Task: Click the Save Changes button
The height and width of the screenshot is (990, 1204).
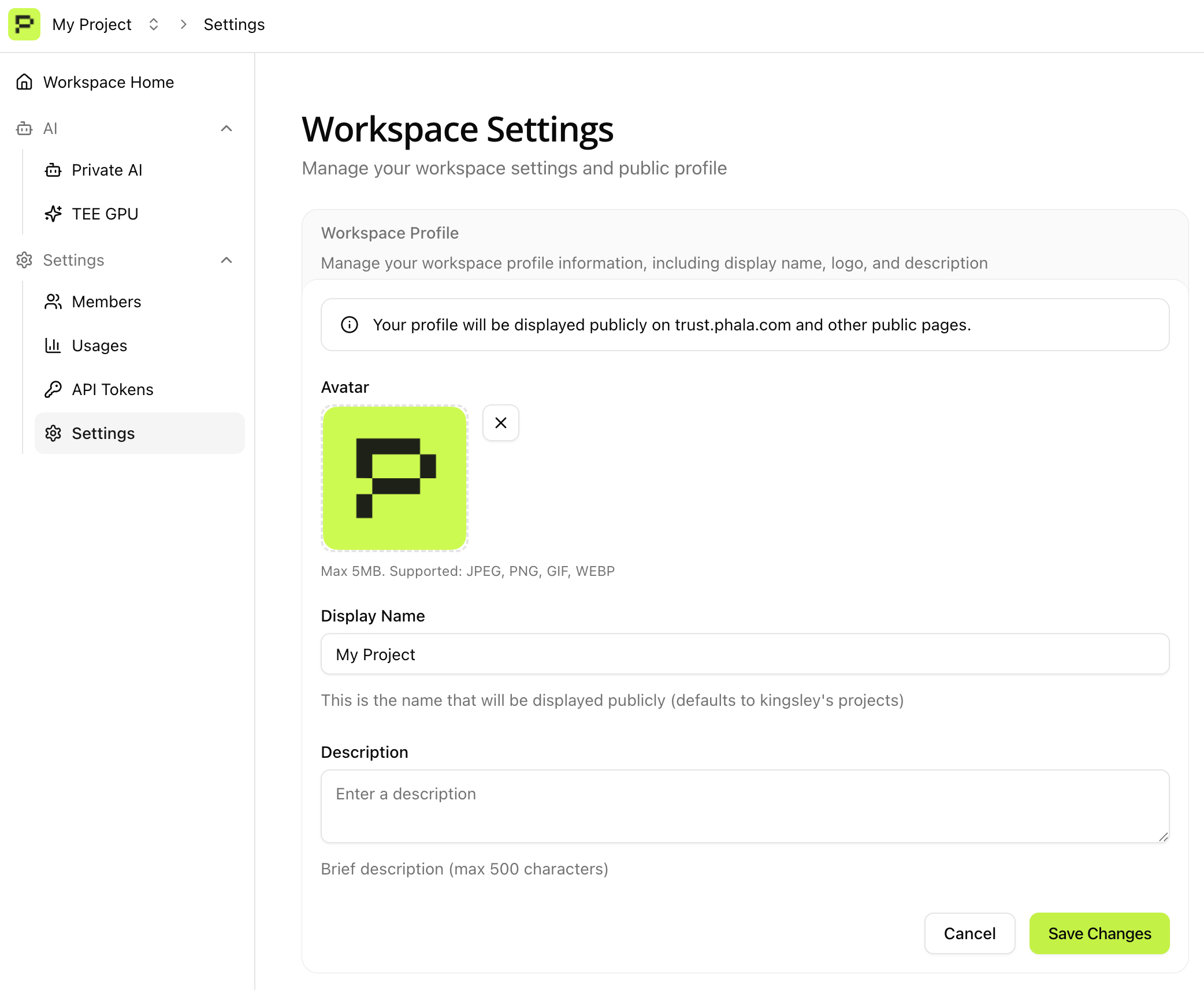Action: pyautogui.click(x=1099, y=933)
